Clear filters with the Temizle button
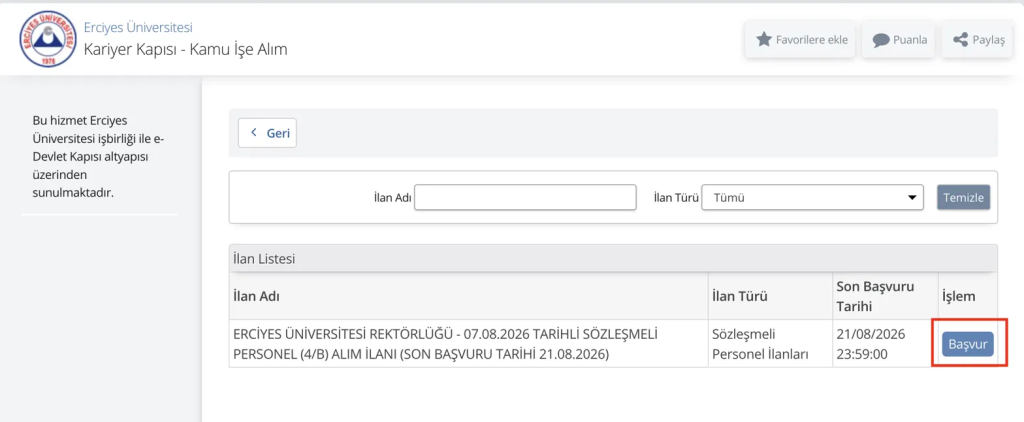Image resolution: width=1024 pixels, height=422 pixels. click(x=963, y=197)
